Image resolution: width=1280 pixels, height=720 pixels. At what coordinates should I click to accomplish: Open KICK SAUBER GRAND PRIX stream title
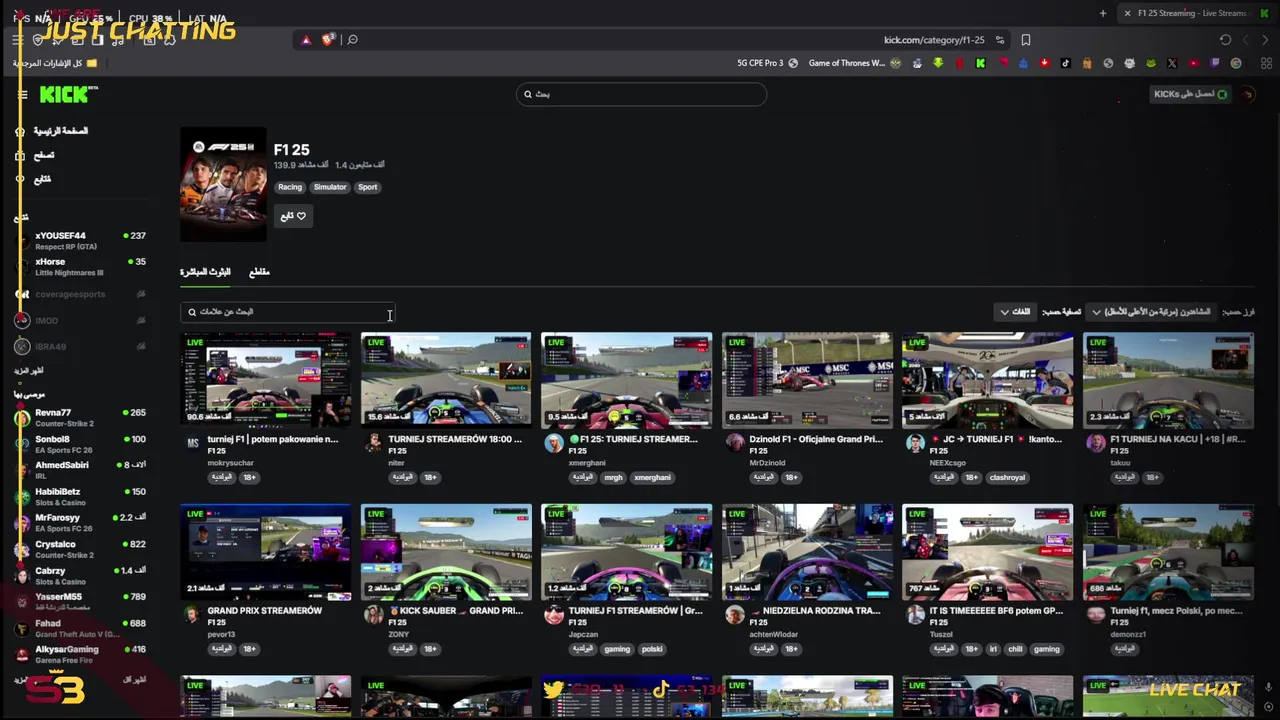455,611
